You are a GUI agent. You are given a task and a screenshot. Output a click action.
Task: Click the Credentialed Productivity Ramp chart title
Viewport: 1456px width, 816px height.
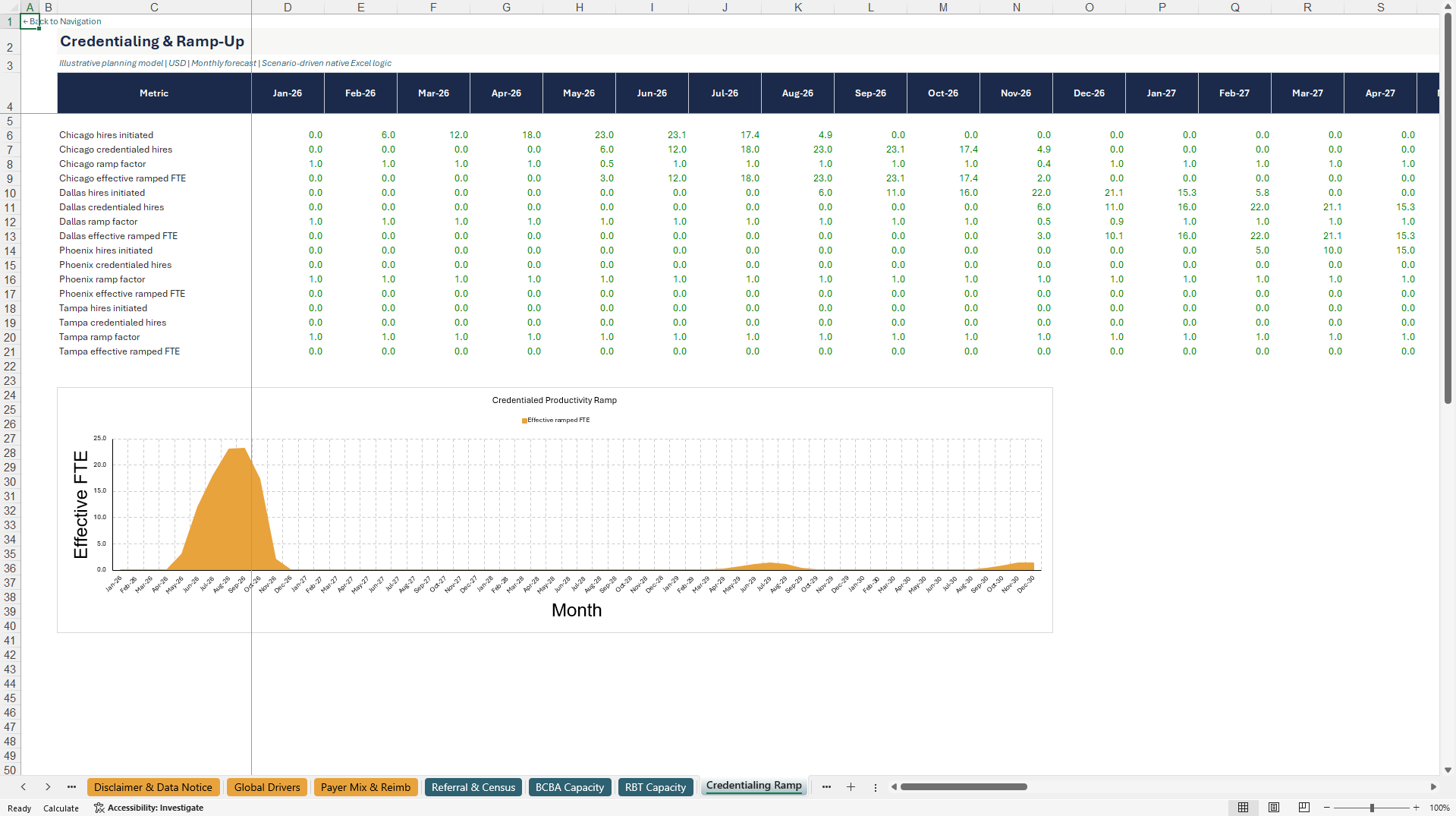coord(554,400)
